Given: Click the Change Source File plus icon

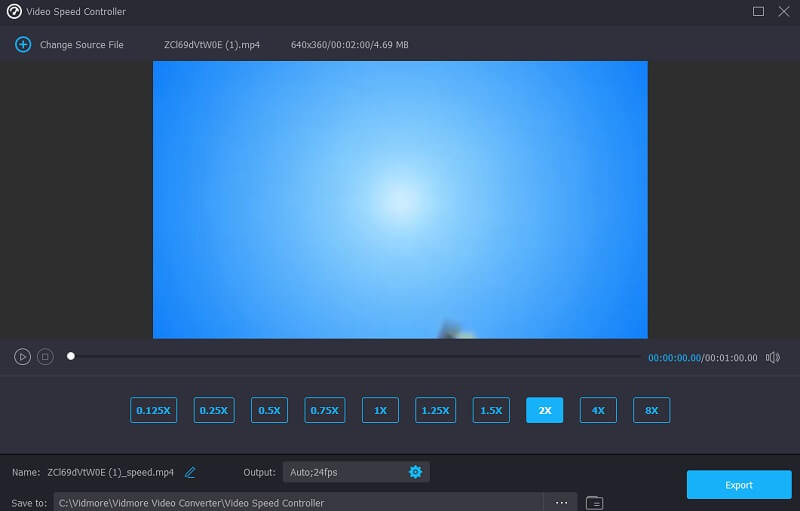Looking at the screenshot, I should click(23, 44).
